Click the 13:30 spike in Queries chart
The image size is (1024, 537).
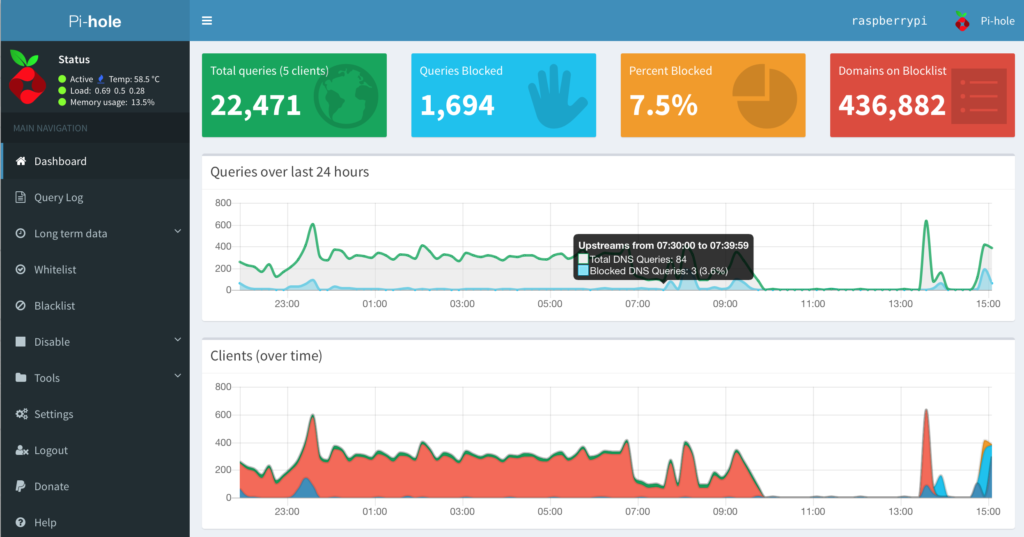point(926,222)
